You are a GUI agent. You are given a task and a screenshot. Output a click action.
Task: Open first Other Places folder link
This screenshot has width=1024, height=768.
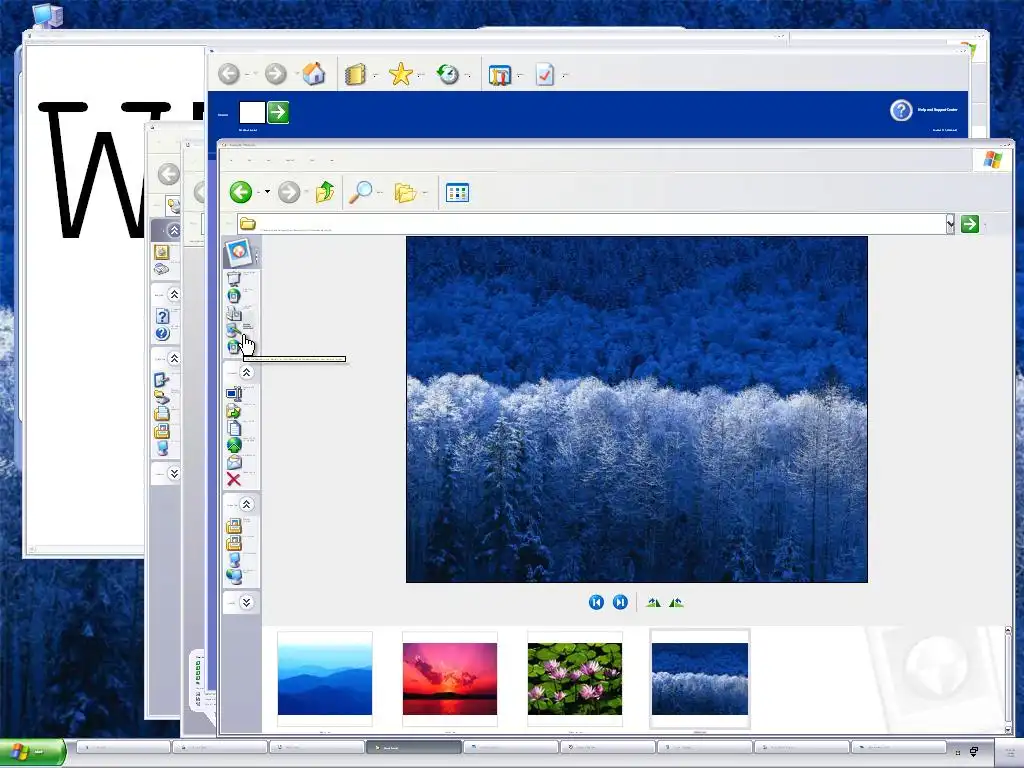point(234,526)
